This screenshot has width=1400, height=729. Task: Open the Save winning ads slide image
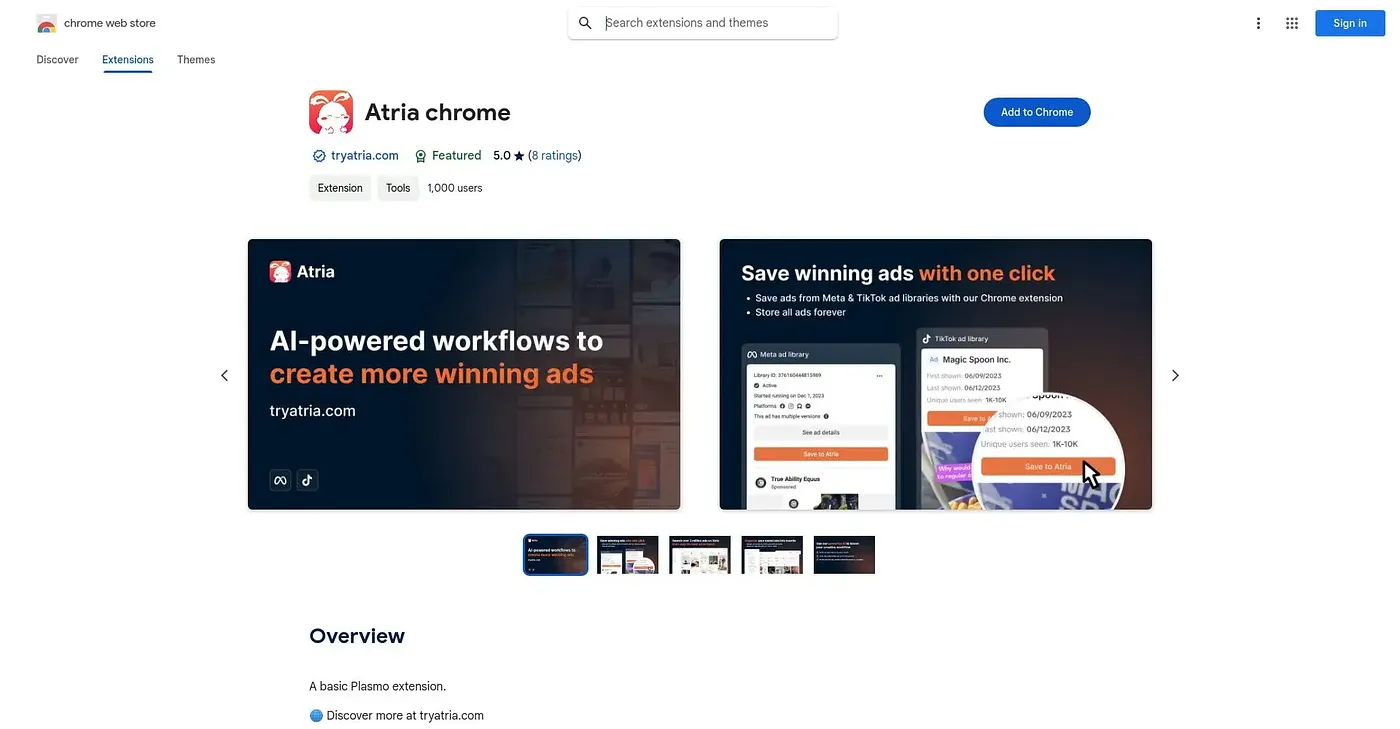936,374
